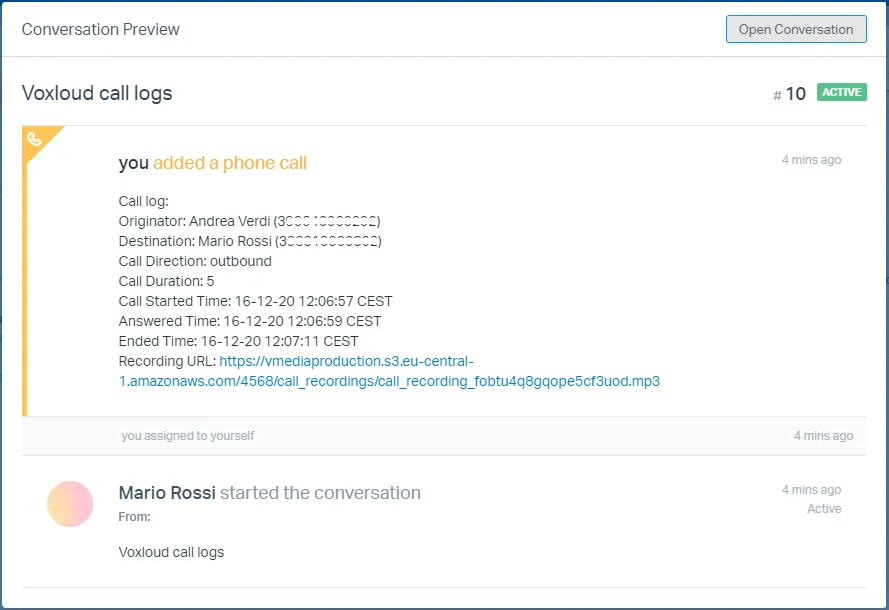
Task: Click the Originator Andrea Verdi line
Action: click(249, 221)
